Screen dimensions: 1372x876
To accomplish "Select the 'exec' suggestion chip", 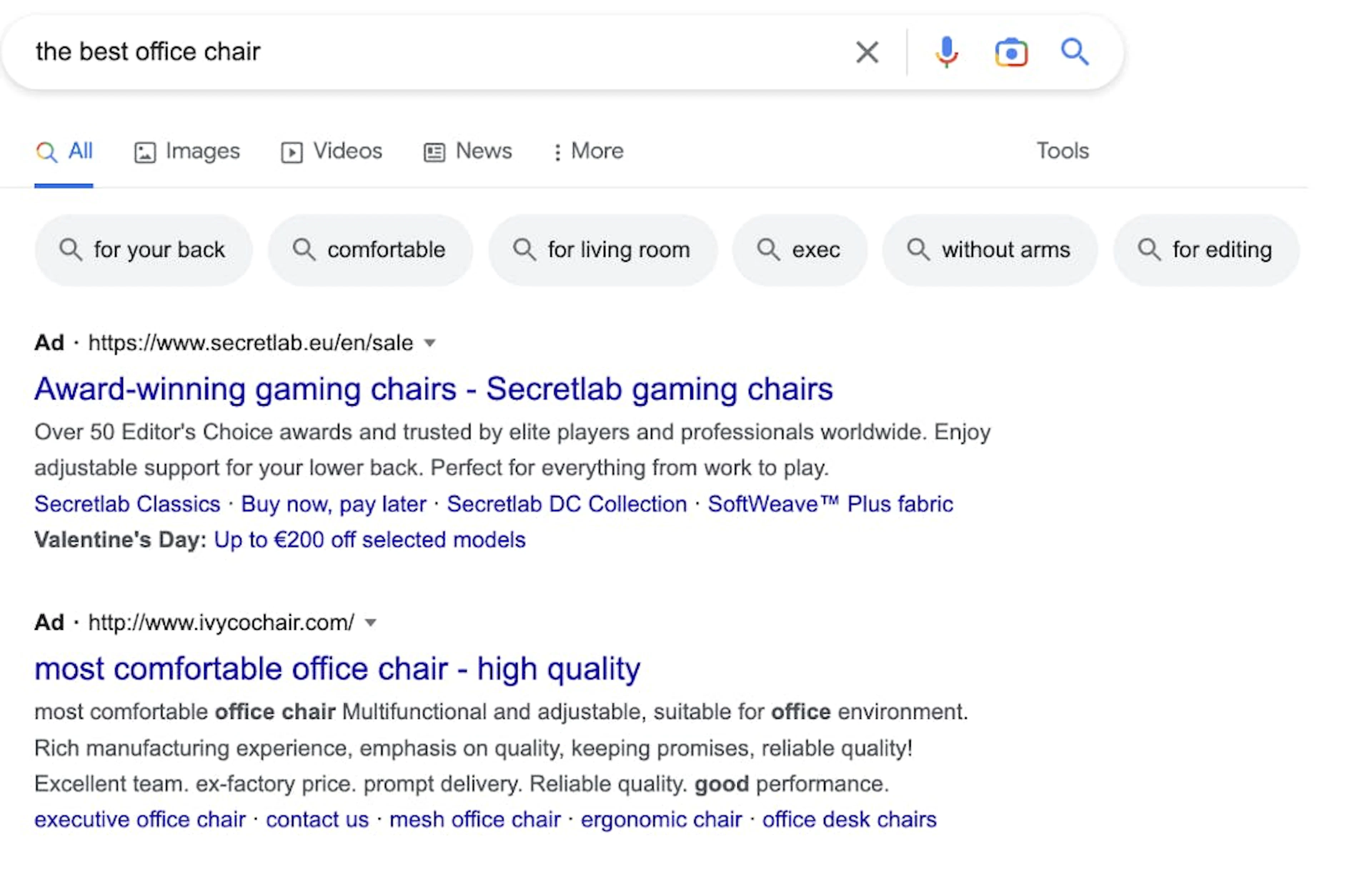I will (800, 250).
